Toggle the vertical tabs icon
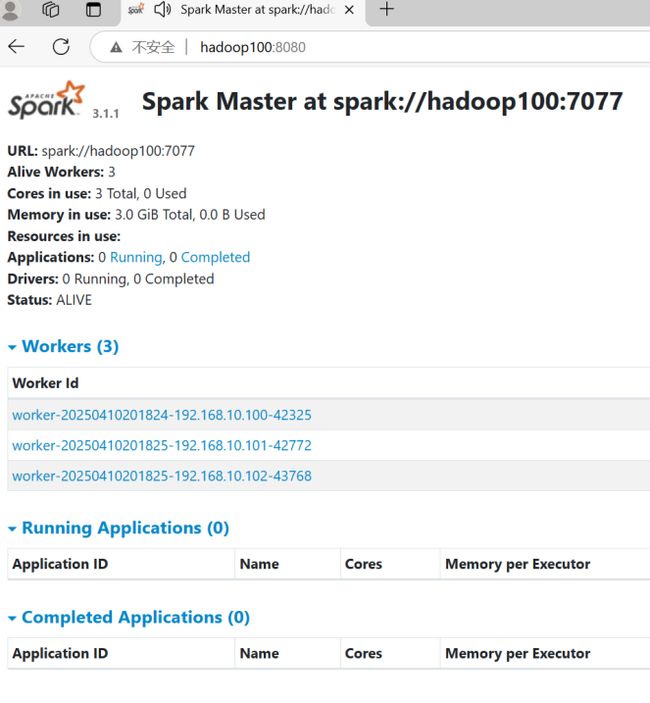 coord(93,9)
